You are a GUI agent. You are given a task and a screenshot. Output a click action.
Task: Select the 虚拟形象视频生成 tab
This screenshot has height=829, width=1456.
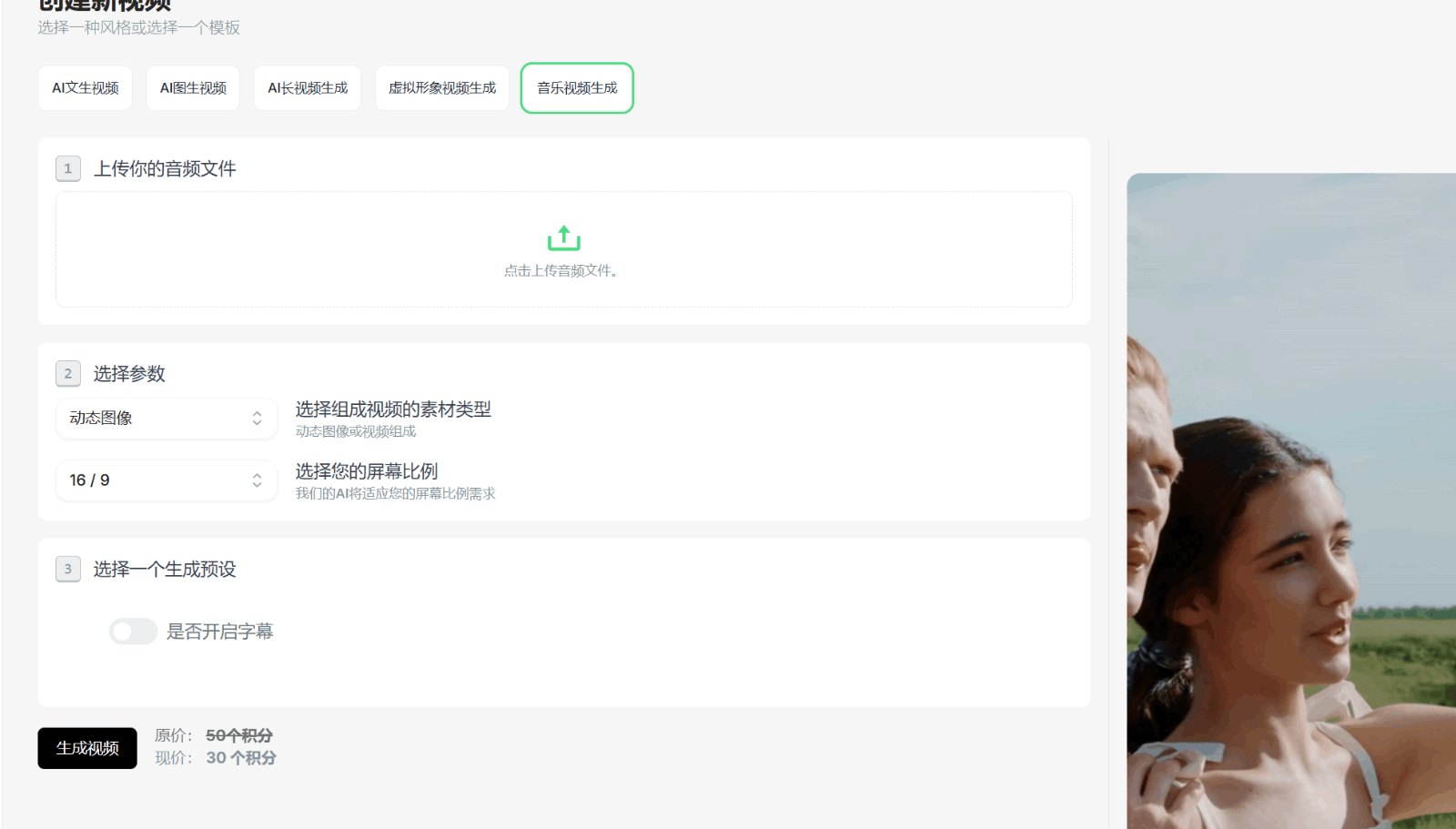coord(442,88)
